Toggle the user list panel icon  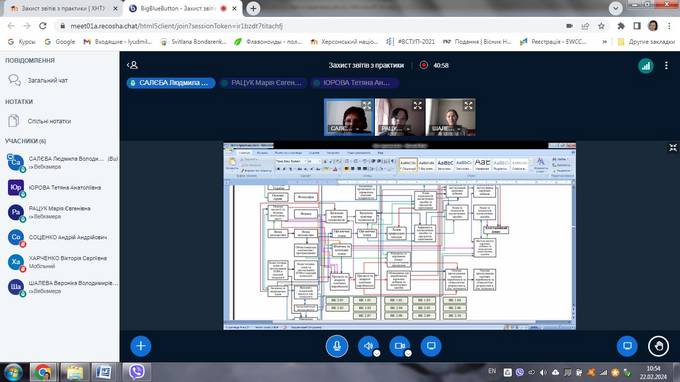(x=132, y=65)
